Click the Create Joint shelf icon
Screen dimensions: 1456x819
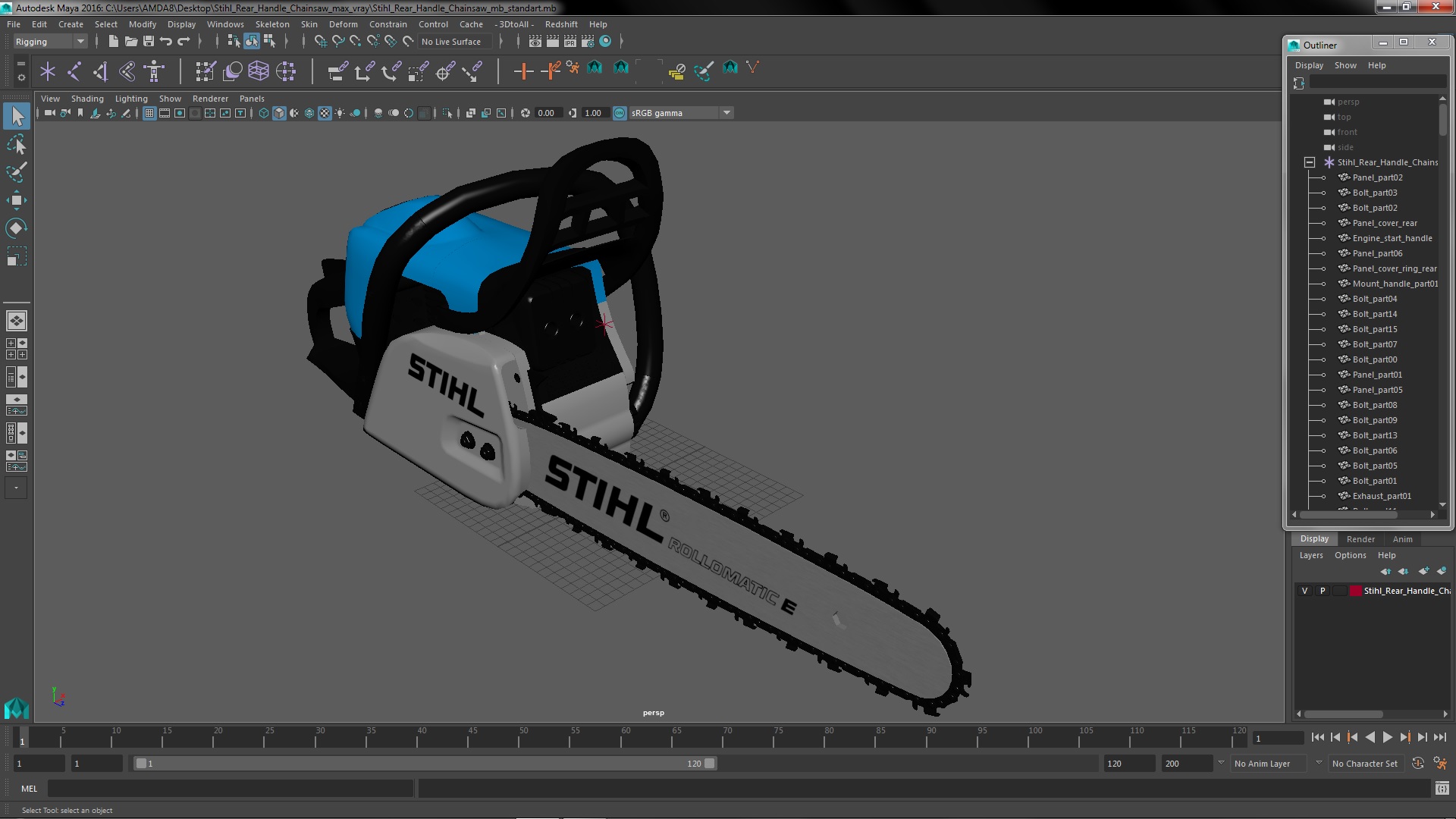(74, 71)
